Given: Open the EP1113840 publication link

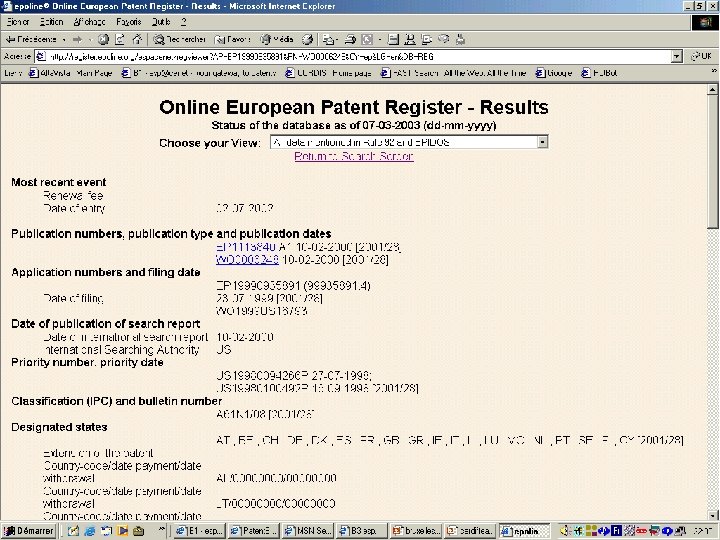Looking at the screenshot, I should (x=246, y=247).
